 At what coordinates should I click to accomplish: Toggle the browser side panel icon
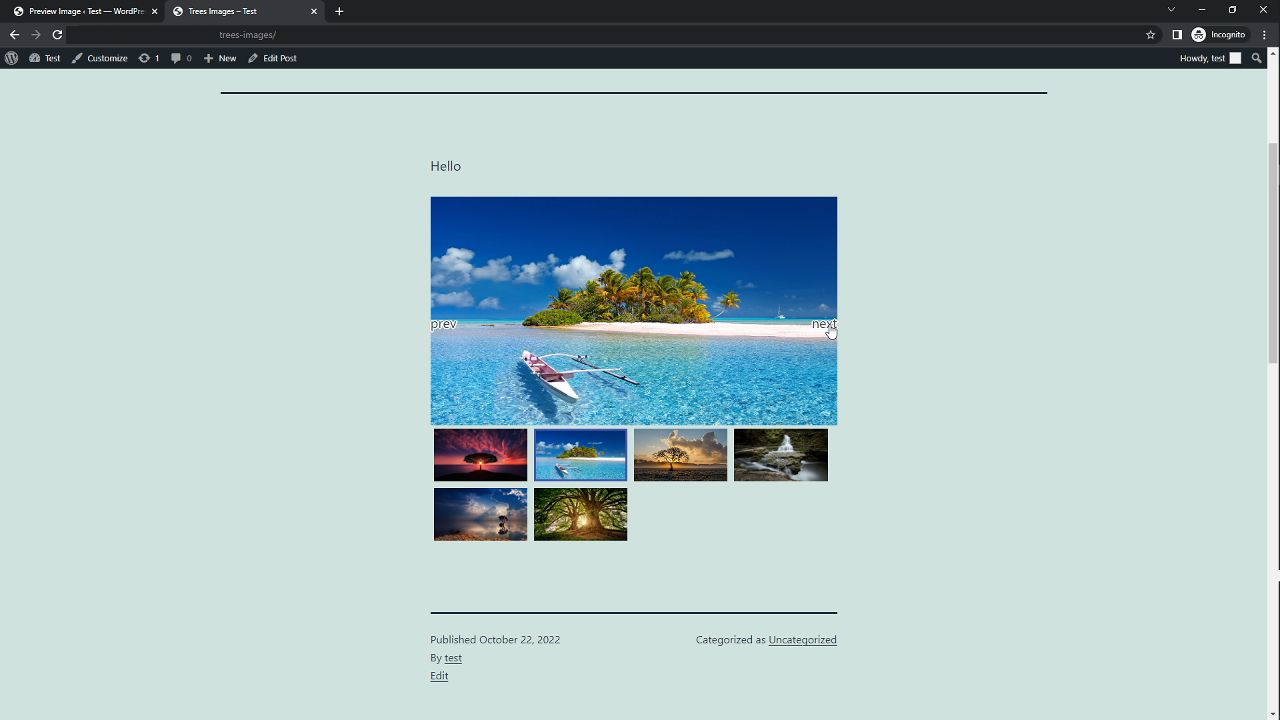(1177, 34)
